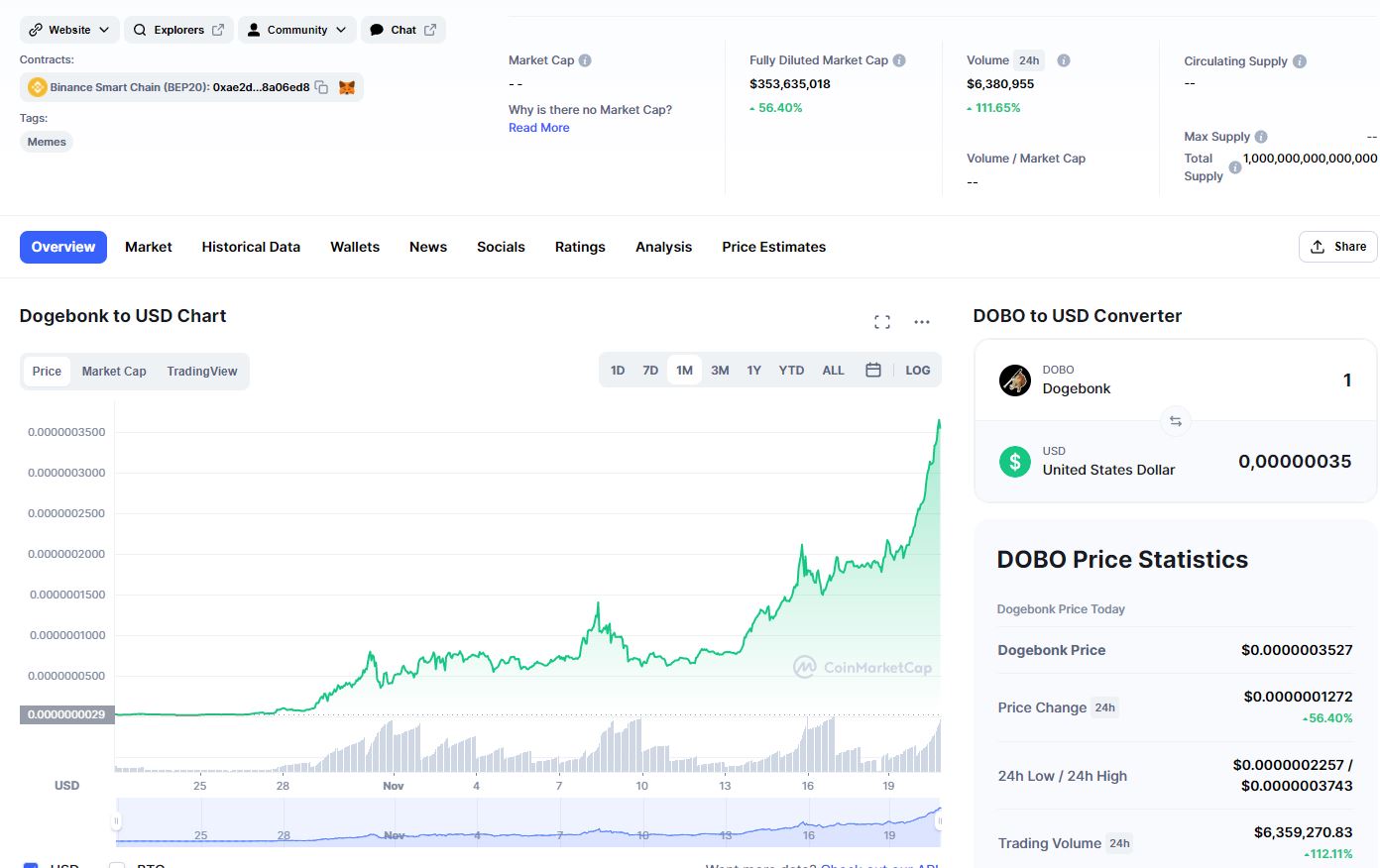Add the token to MetaMask via the fox icon

[x=347, y=87]
